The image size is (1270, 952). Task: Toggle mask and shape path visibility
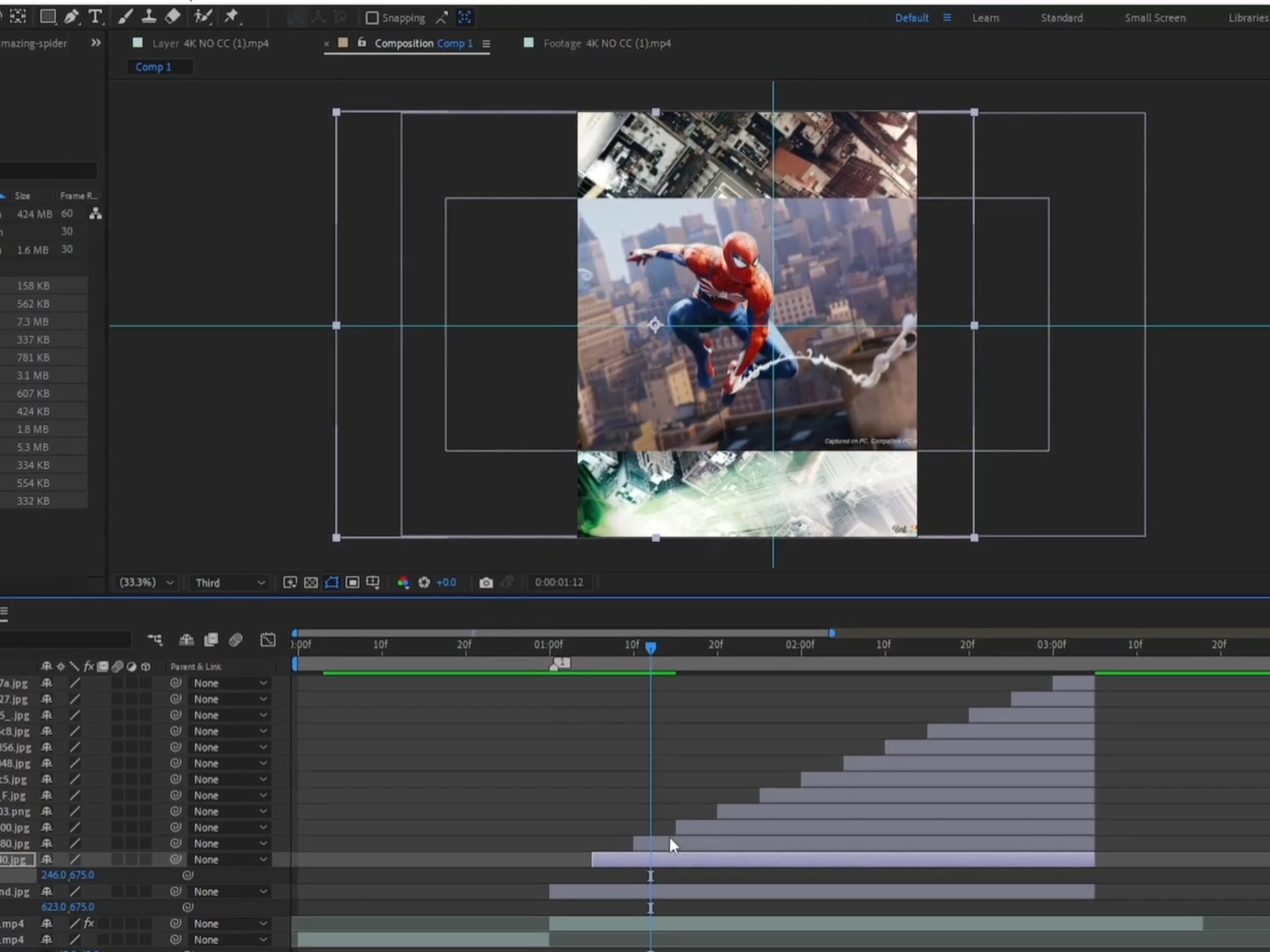pyautogui.click(x=332, y=582)
